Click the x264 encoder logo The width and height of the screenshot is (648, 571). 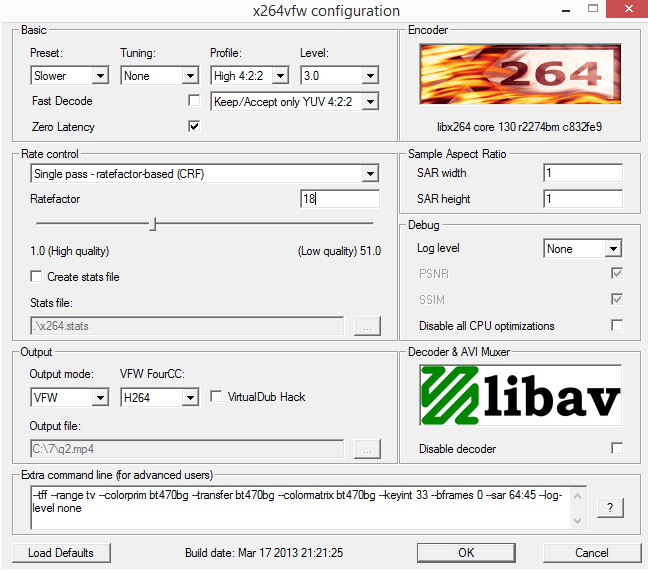coord(520,74)
